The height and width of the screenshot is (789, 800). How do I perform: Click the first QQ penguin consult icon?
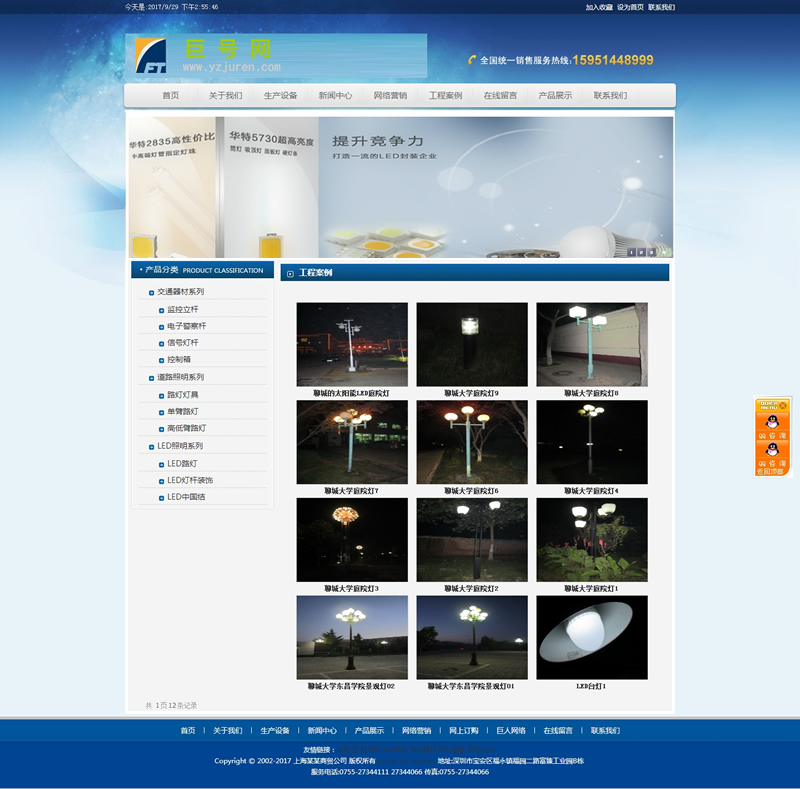pos(771,423)
